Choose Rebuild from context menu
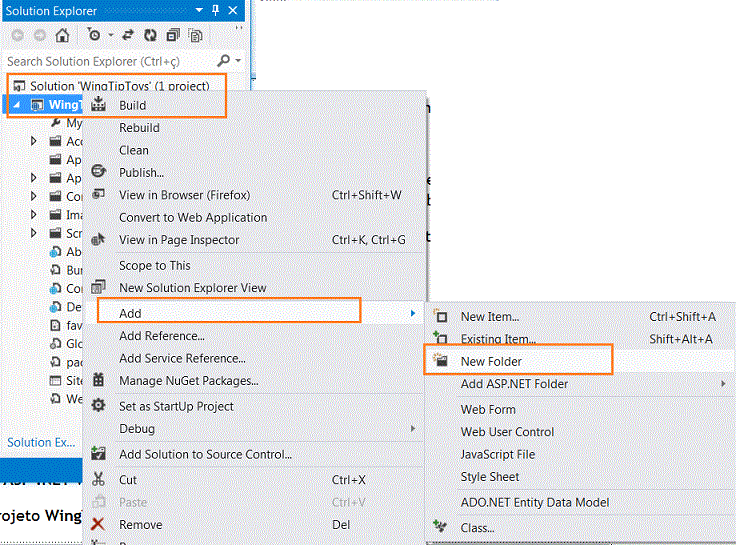 click(139, 128)
